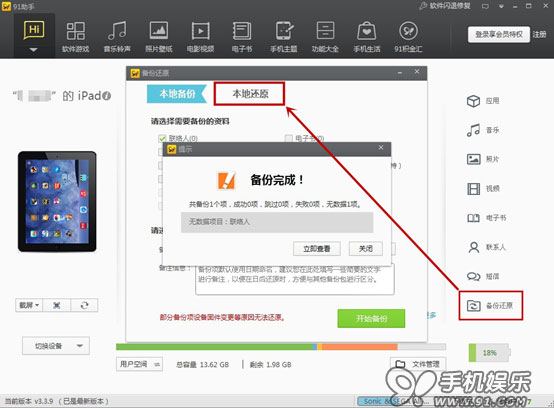Open the Hi home icon
Viewport: 554px width, 408px height.
pyautogui.click(x=34, y=30)
